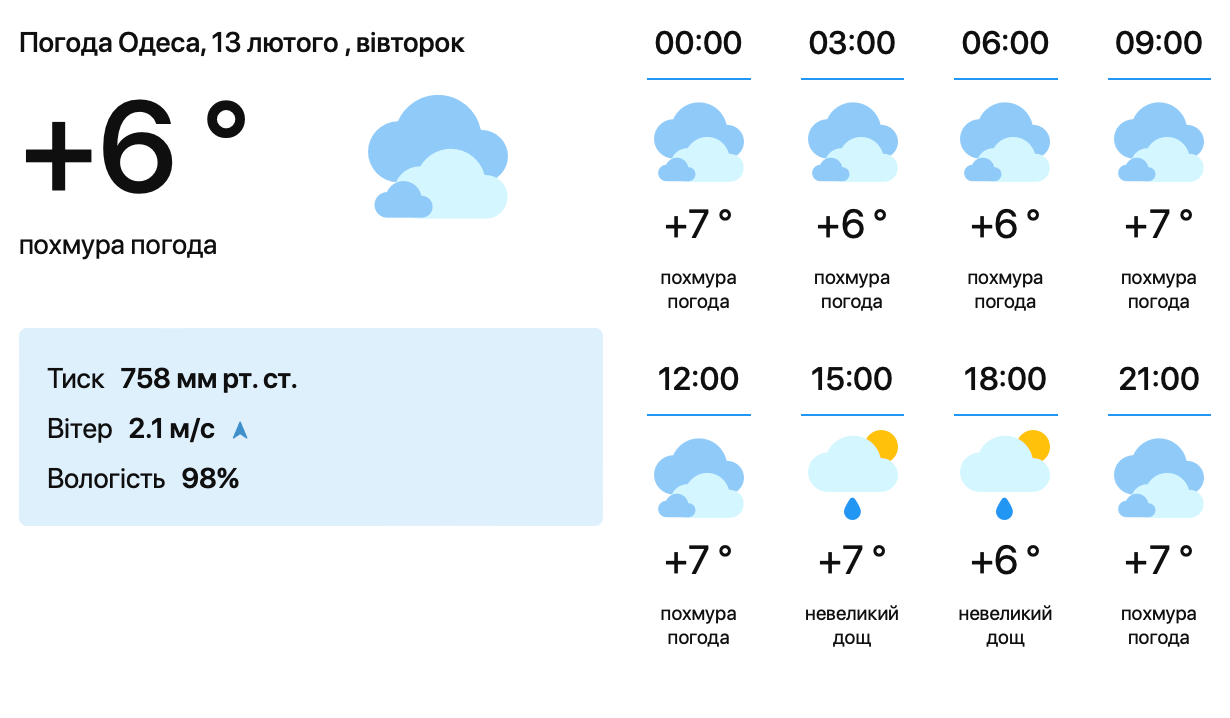Click the rain icon under 18:00

pyautogui.click(x=1005, y=476)
